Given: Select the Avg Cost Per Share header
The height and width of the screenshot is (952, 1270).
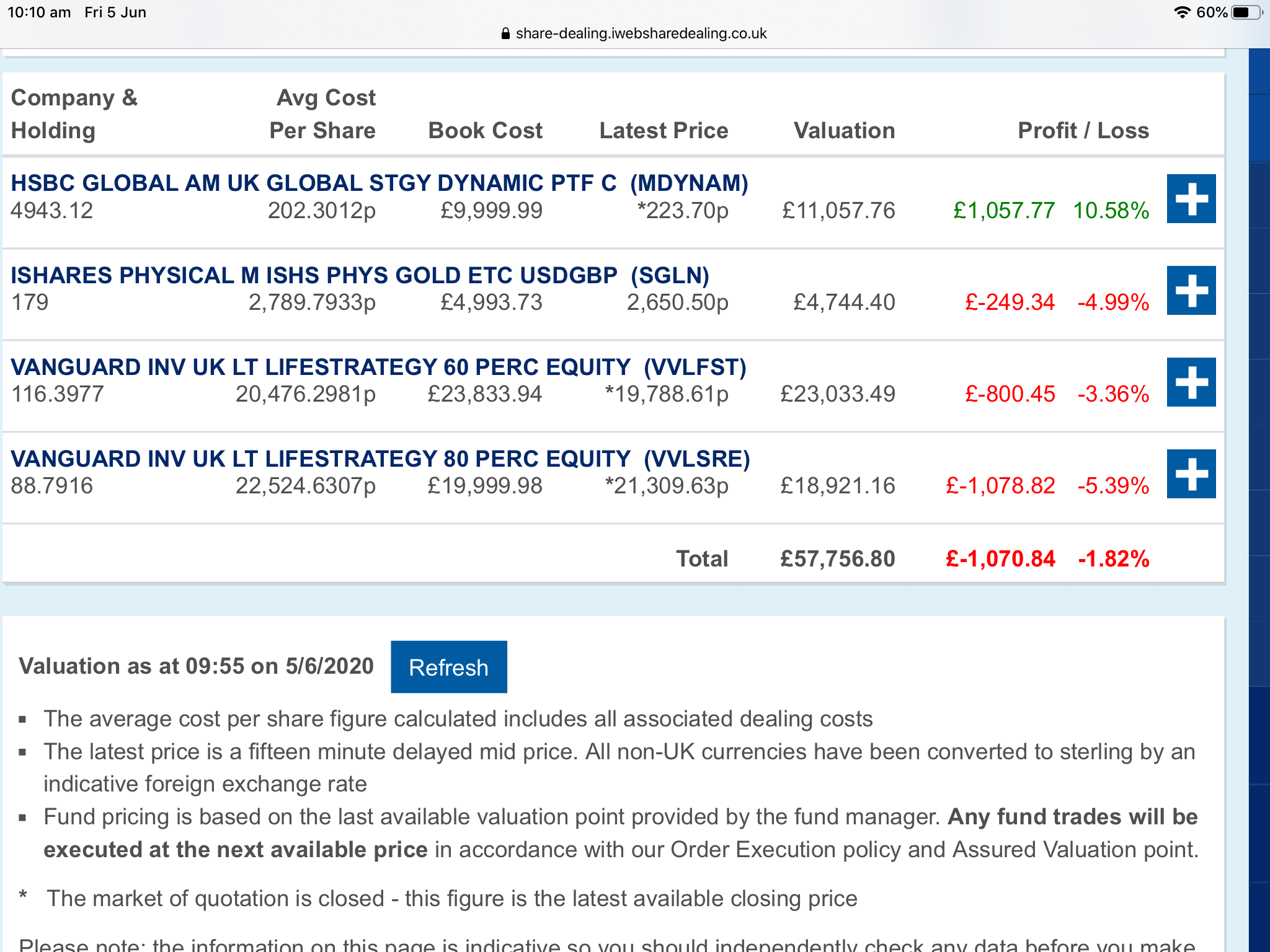Looking at the screenshot, I should pyautogui.click(x=322, y=114).
